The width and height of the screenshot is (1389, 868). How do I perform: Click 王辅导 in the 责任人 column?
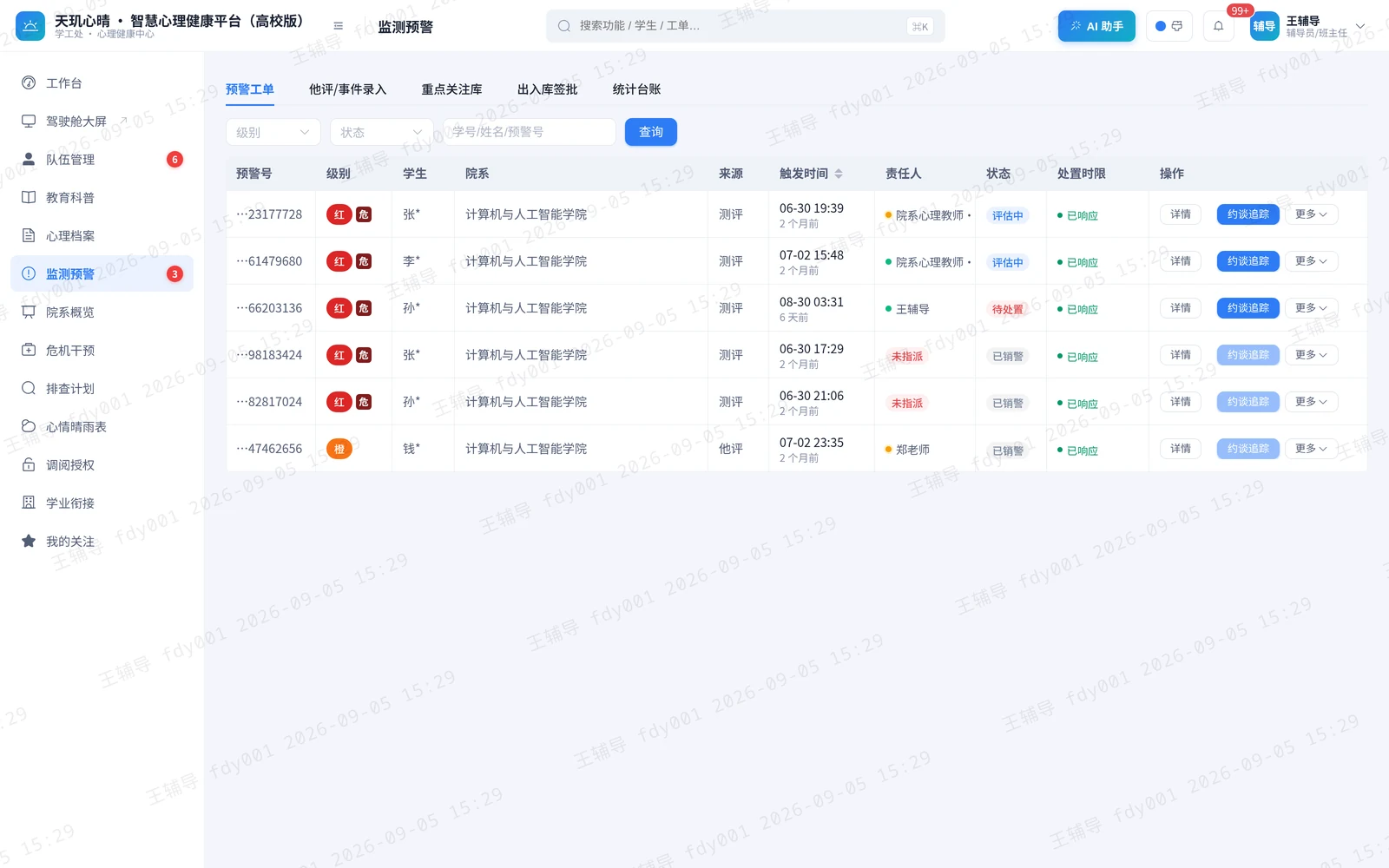tap(912, 309)
